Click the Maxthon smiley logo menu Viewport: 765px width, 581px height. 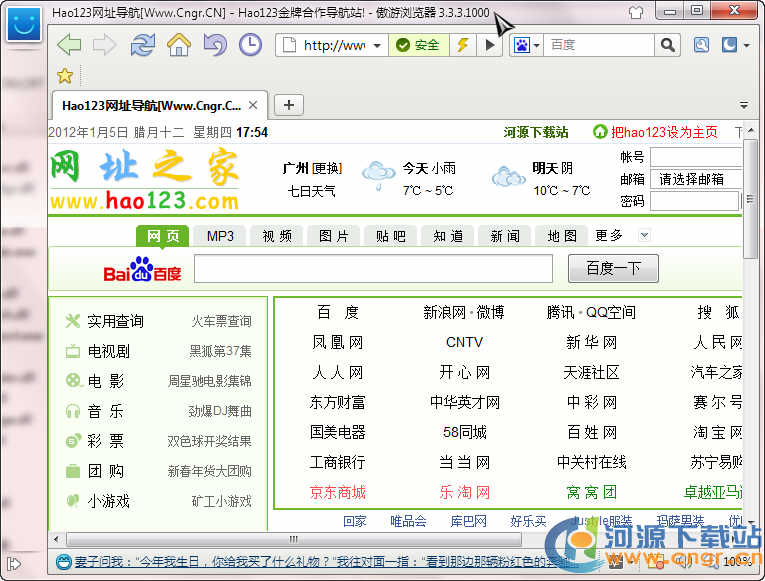(x=23, y=24)
